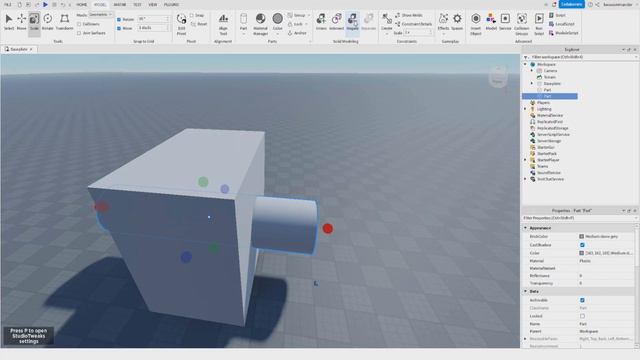Collapse the Data properties section

pos(526,291)
